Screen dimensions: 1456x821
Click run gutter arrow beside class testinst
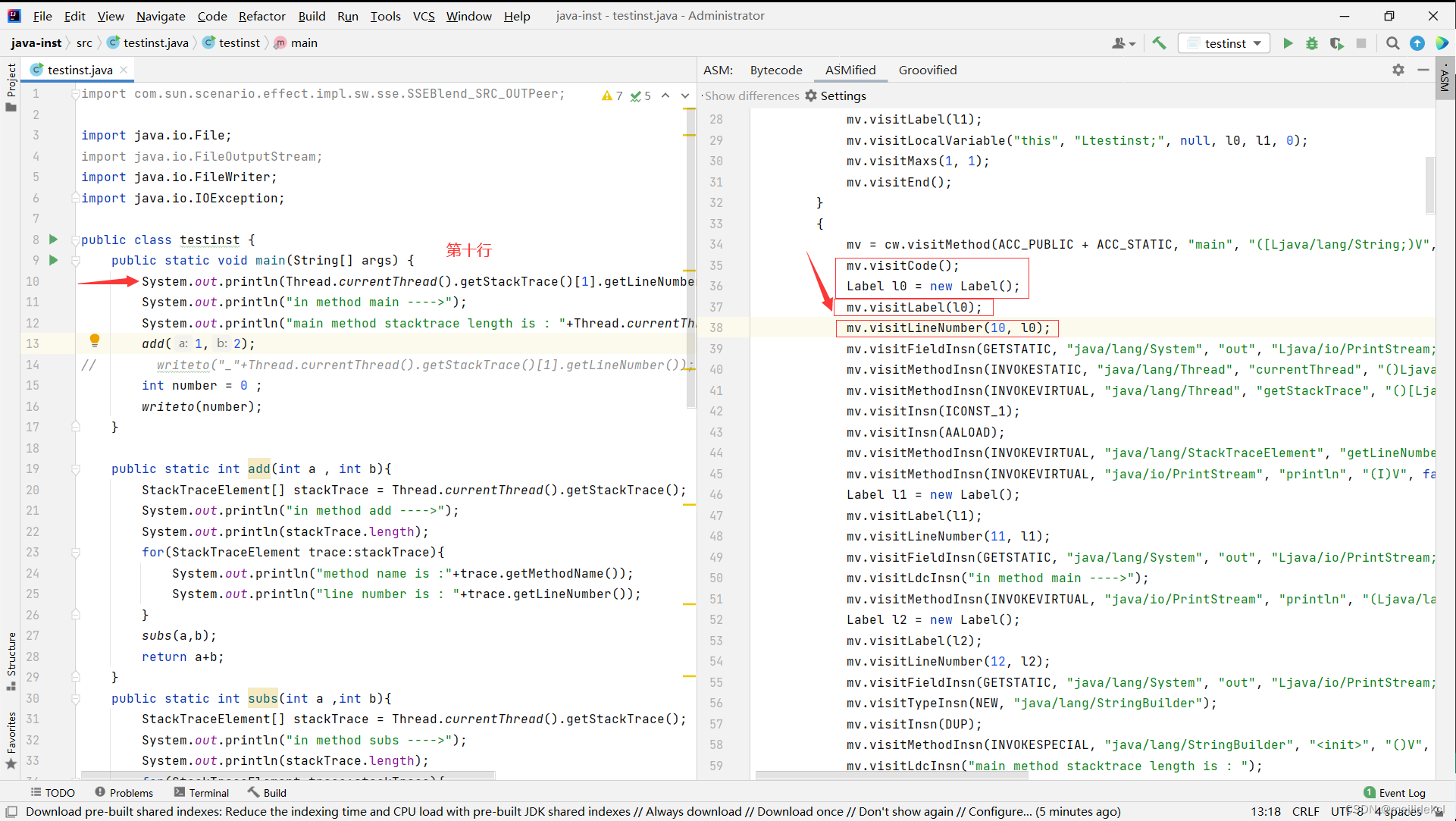53,240
